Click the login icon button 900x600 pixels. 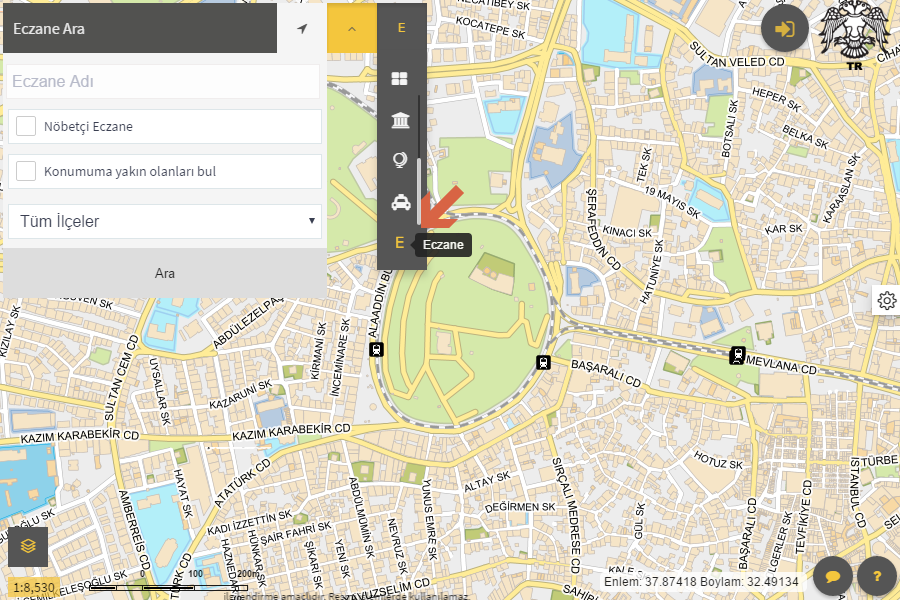785,29
